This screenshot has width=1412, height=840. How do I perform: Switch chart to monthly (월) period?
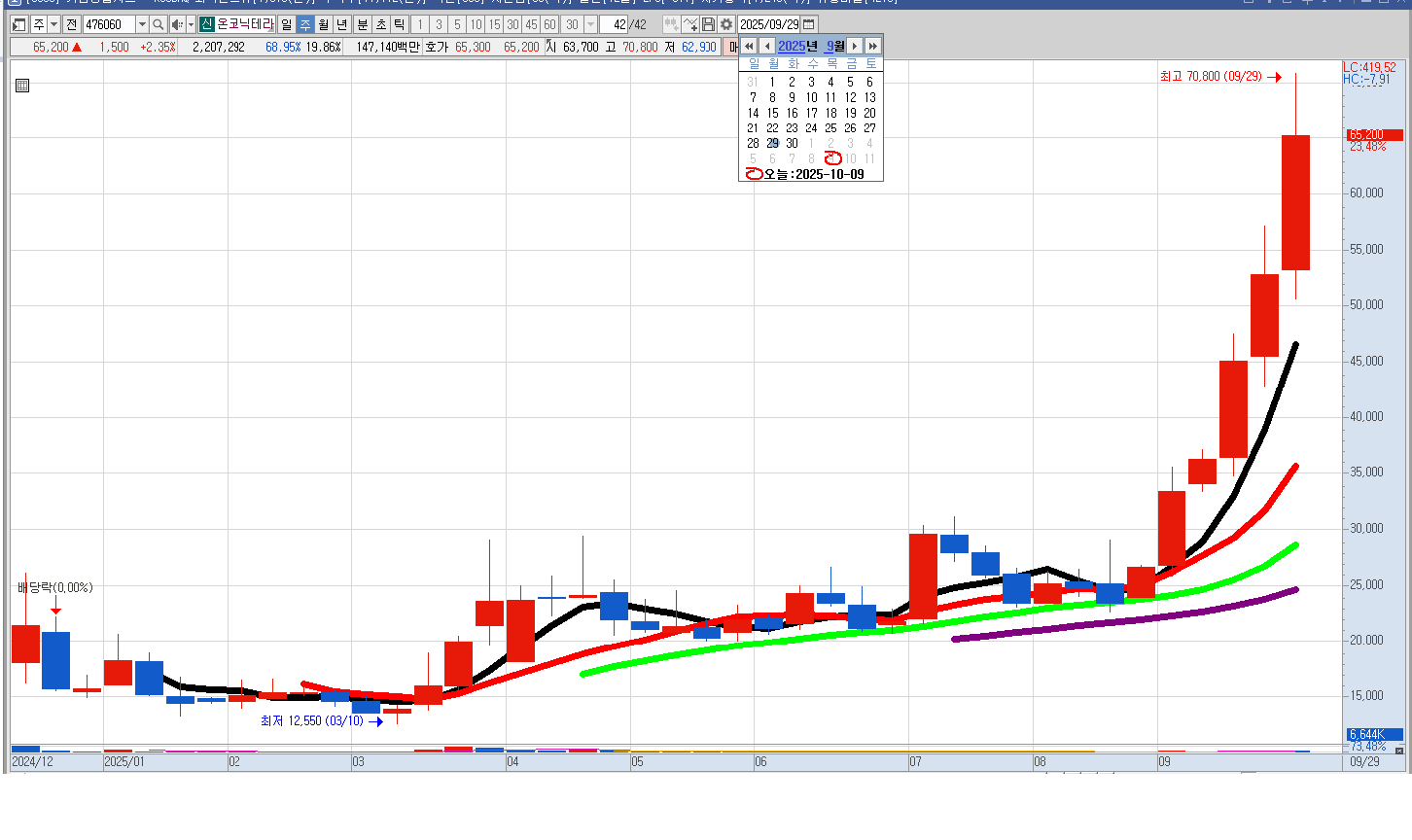(x=324, y=24)
